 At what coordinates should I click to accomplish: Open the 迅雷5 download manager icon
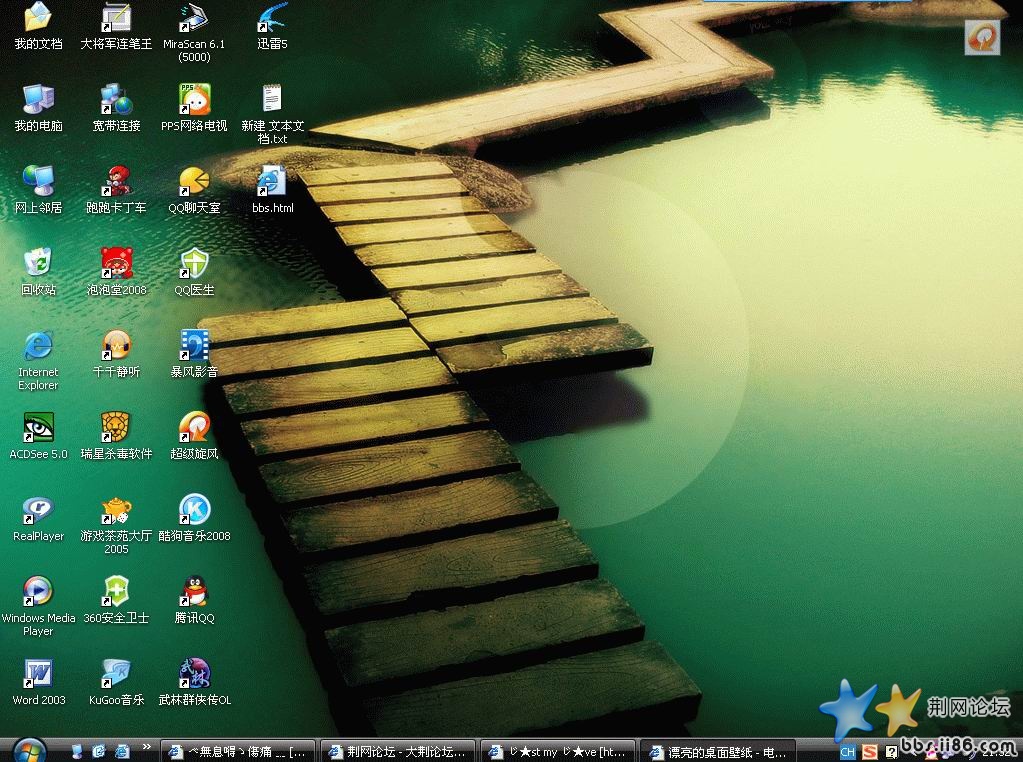(x=272, y=18)
